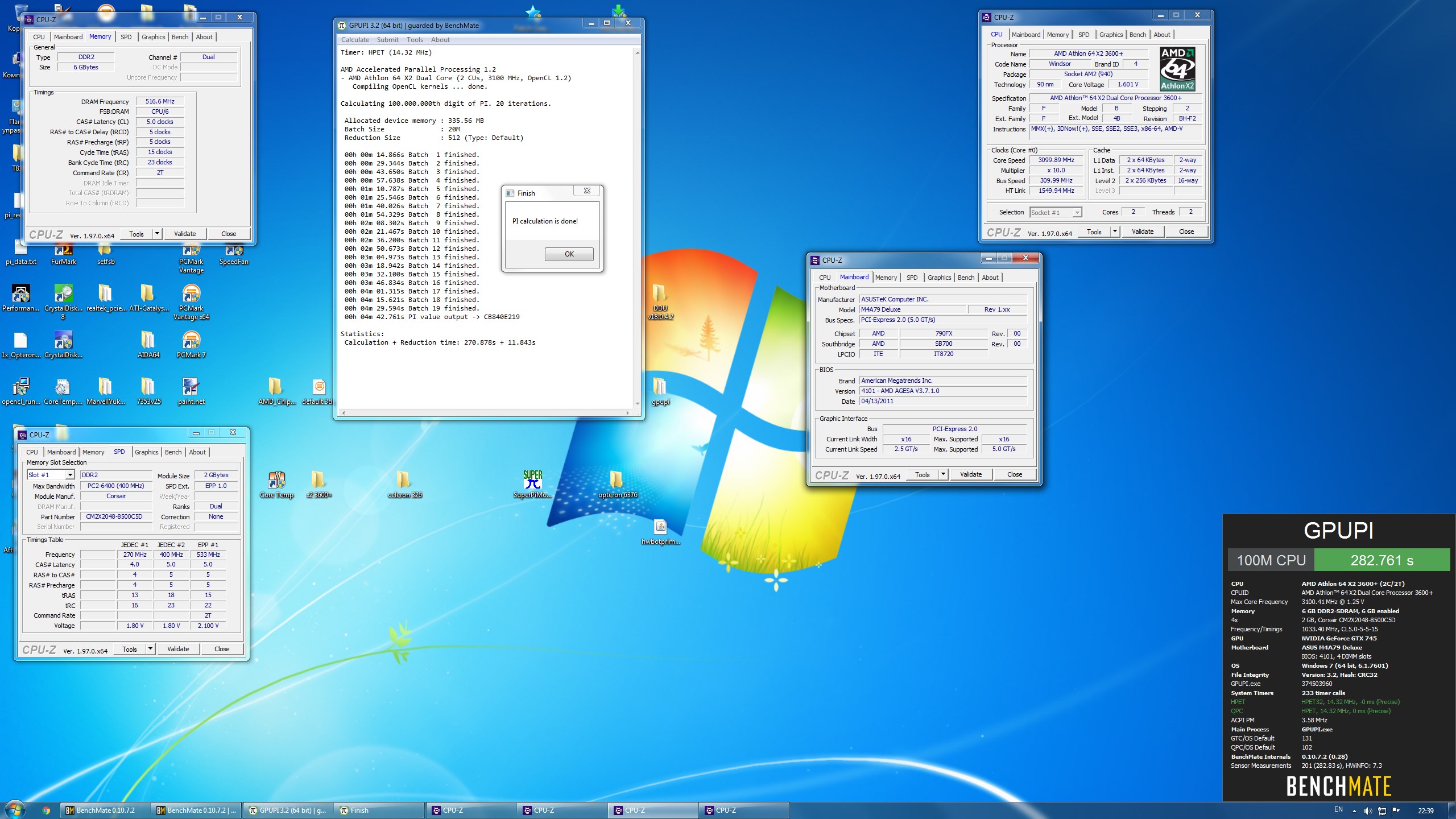This screenshot has width=1456, height=819.
Task: Open the PCMark Vantage x64 shortcut
Action: (x=191, y=303)
